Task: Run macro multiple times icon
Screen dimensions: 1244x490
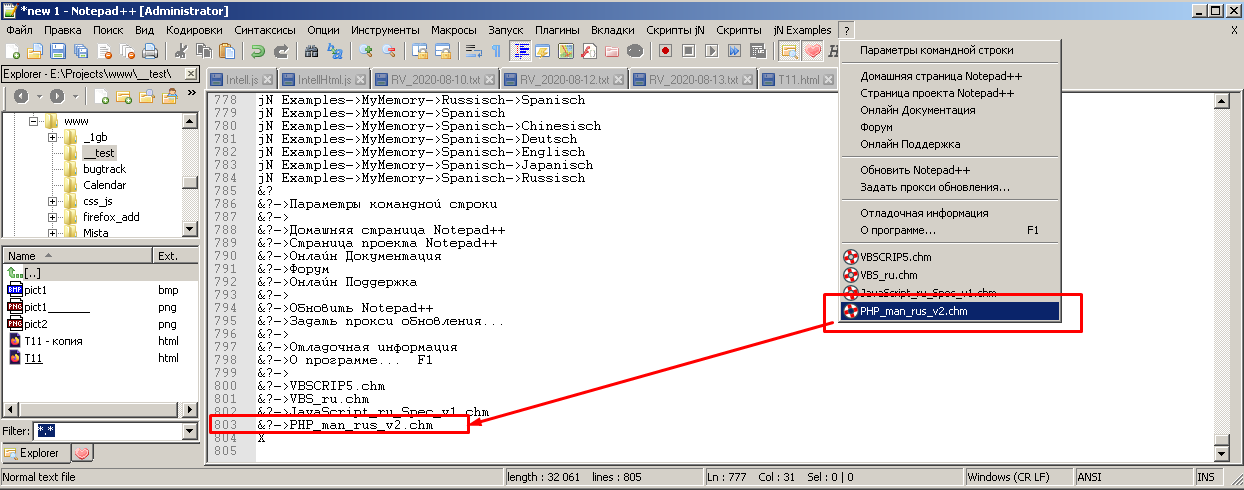Action: 735,50
